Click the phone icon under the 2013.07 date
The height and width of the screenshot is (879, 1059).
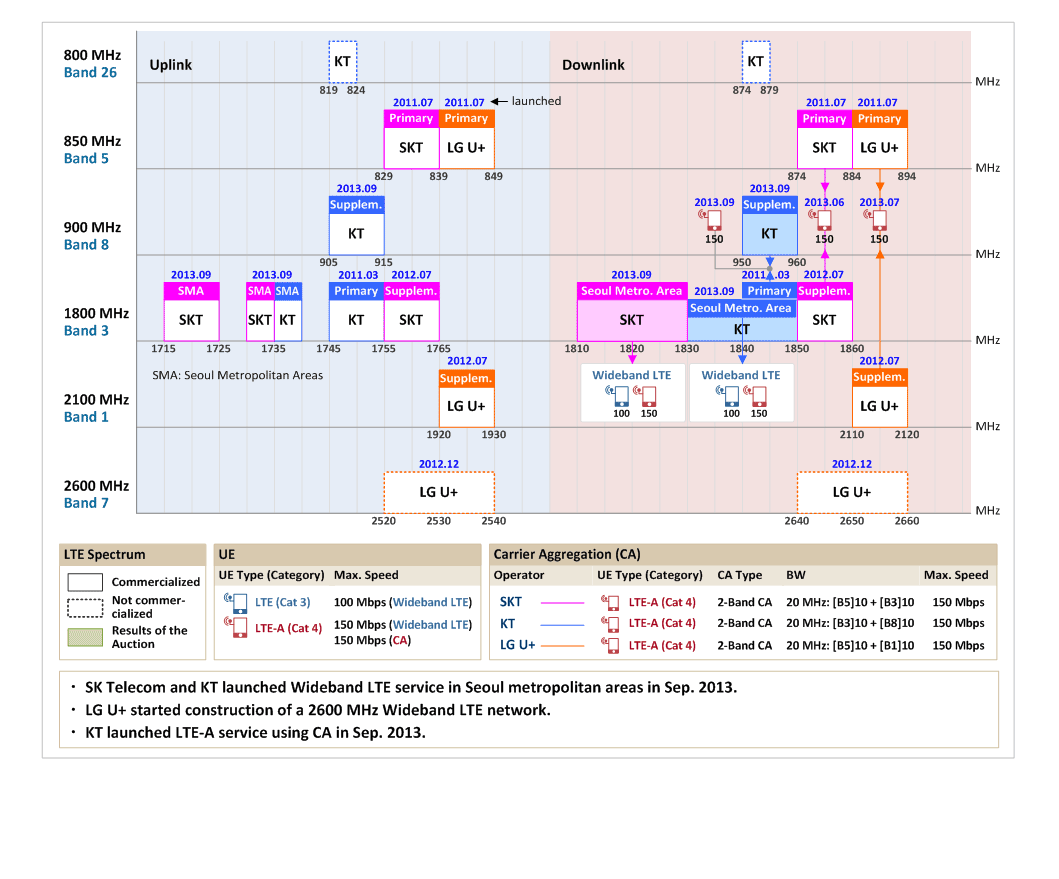click(x=877, y=220)
